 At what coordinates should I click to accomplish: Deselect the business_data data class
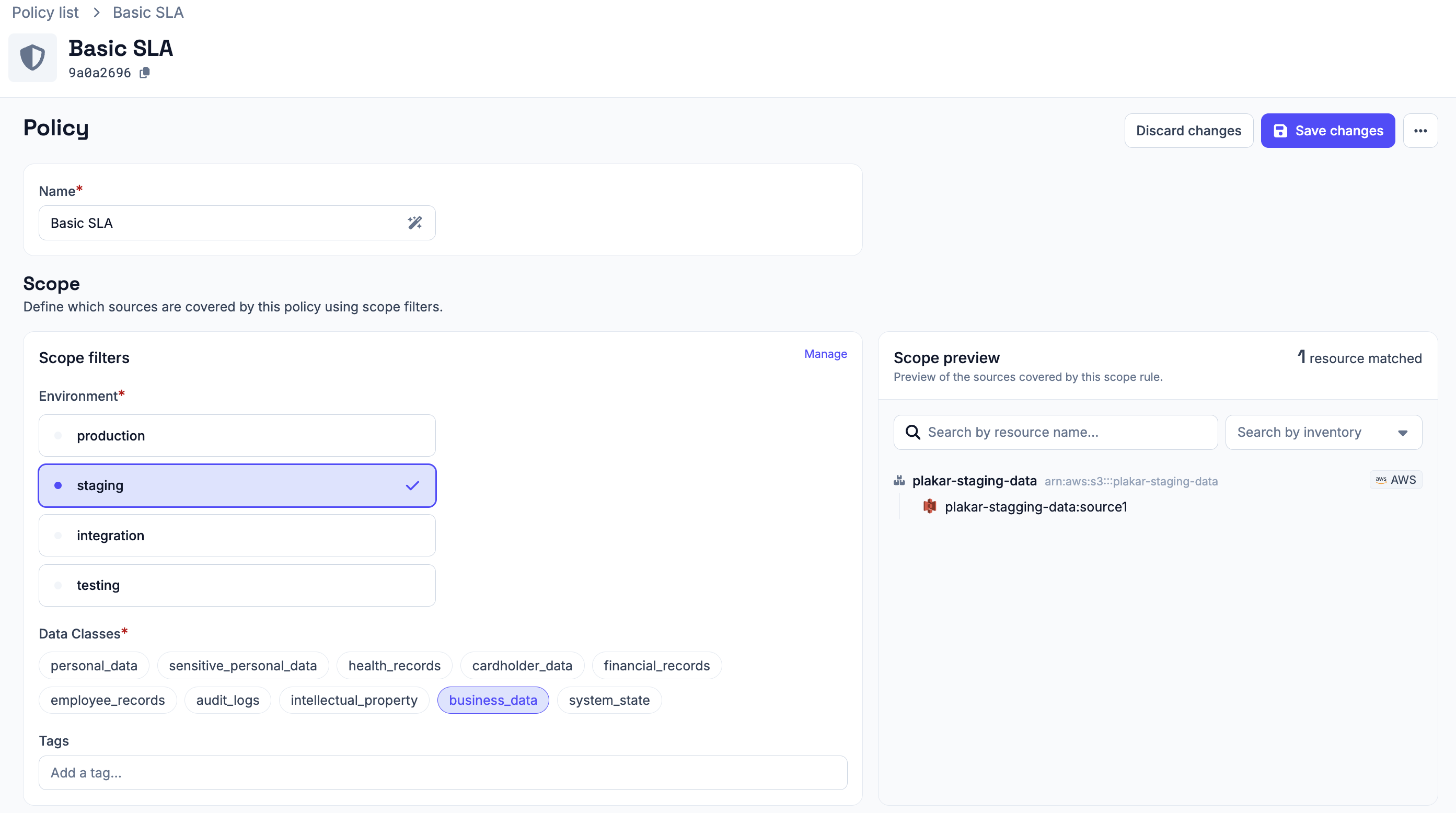(493, 700)
